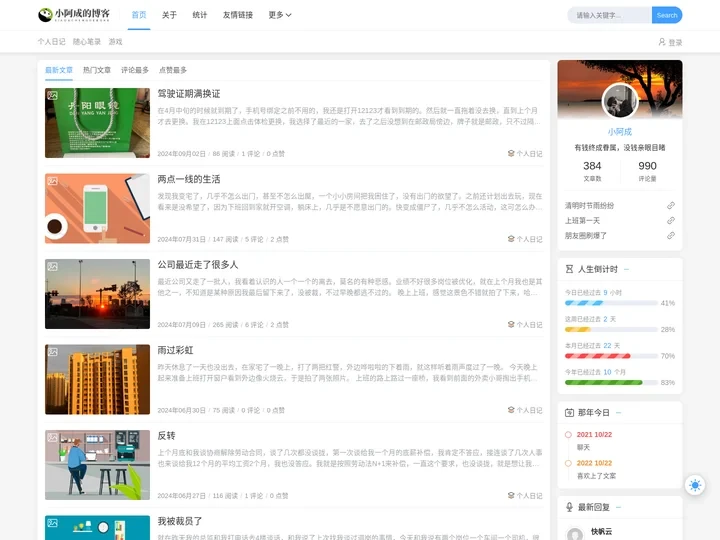Image resolution: width=720 pixels, height=540 pixels.
Task: Click the author avatar picture
Action: (620, 101)
